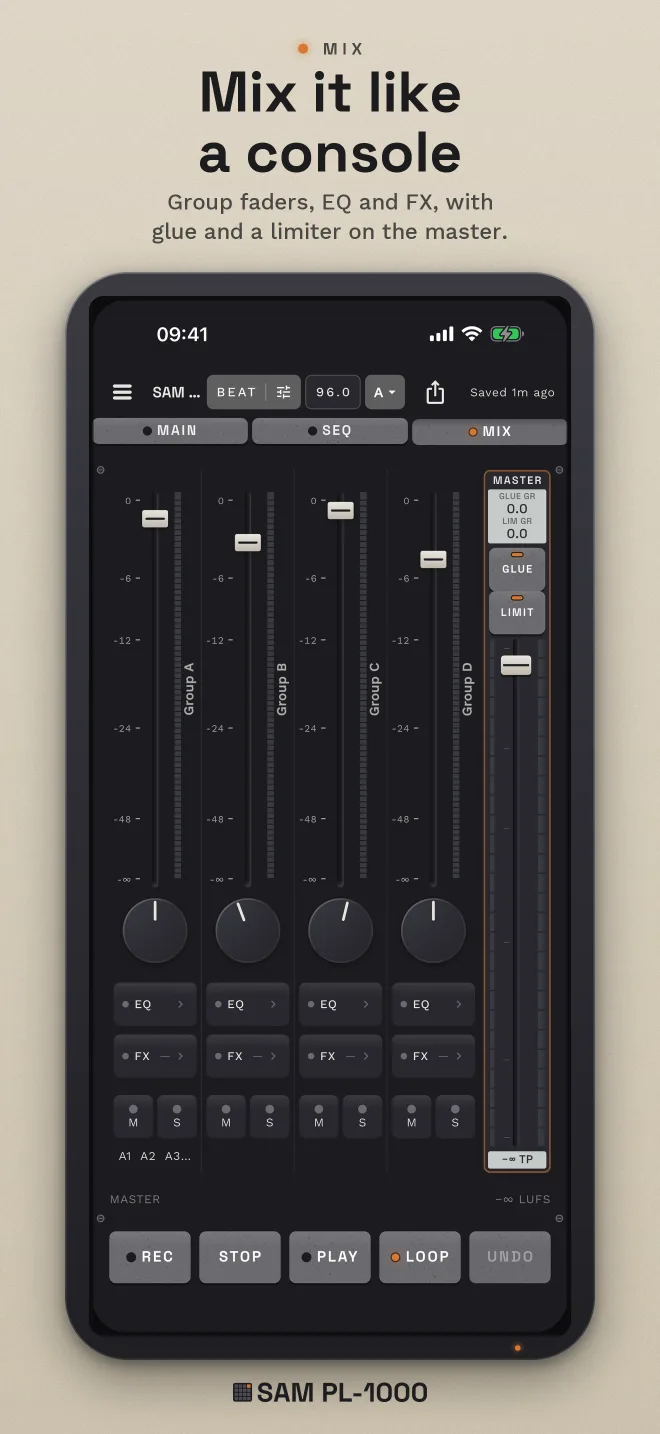Viewport: 660px width, 1434px height.
Task: Click the 'SAM ...' project name
Action: point(176,392)
